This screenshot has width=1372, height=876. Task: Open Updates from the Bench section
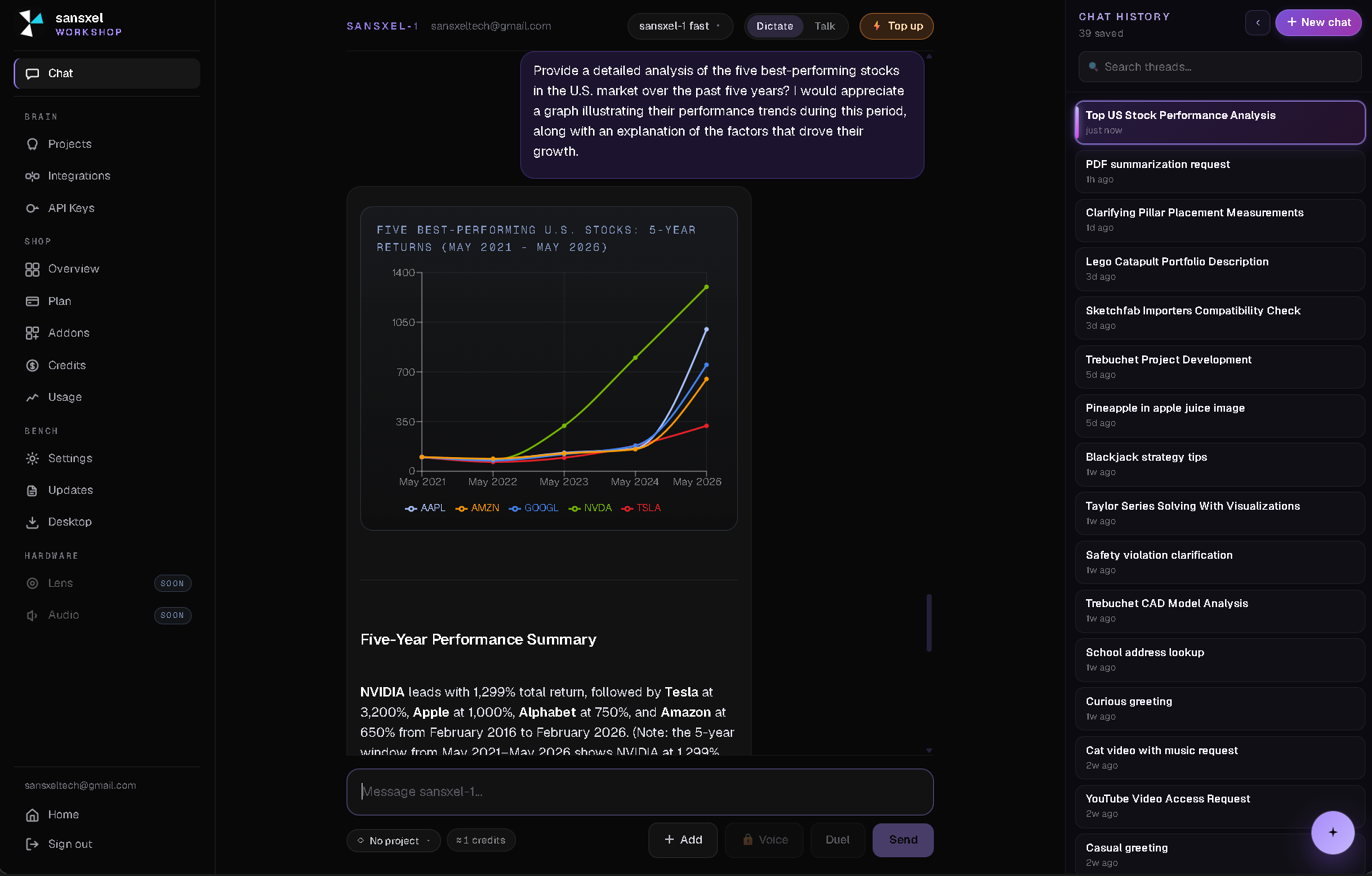(x=107, y=490)
